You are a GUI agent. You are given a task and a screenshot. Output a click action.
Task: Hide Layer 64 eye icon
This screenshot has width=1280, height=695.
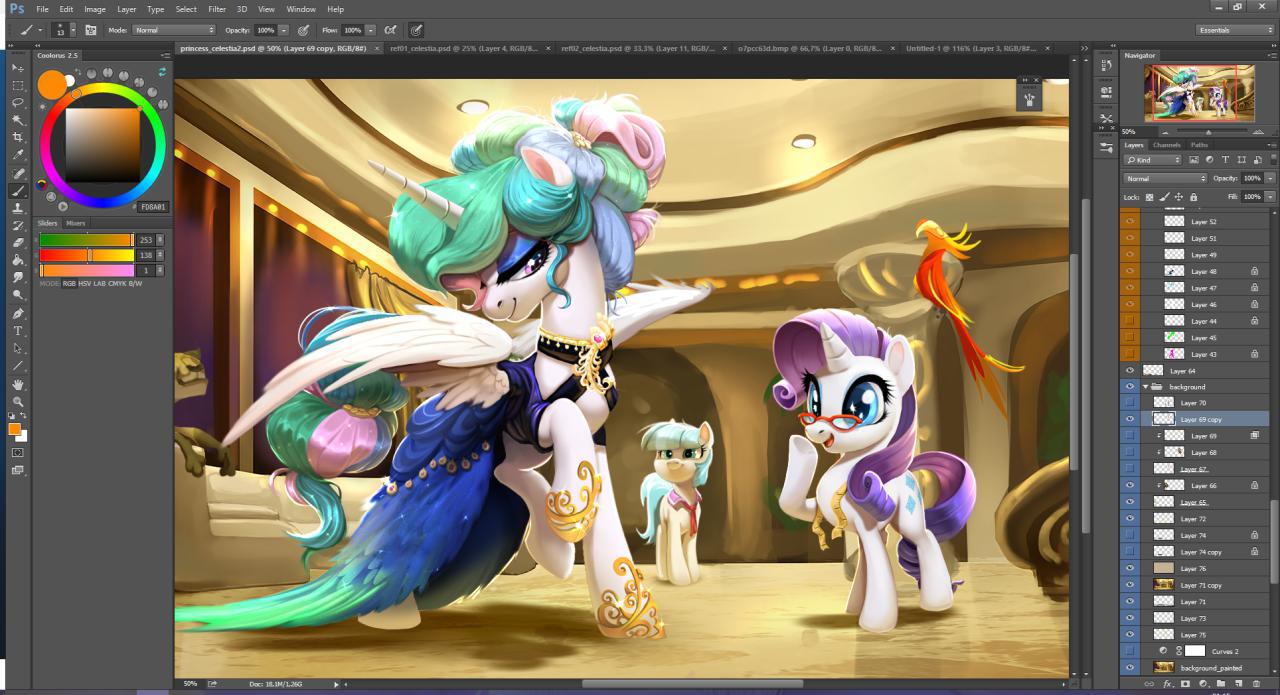1130,370
